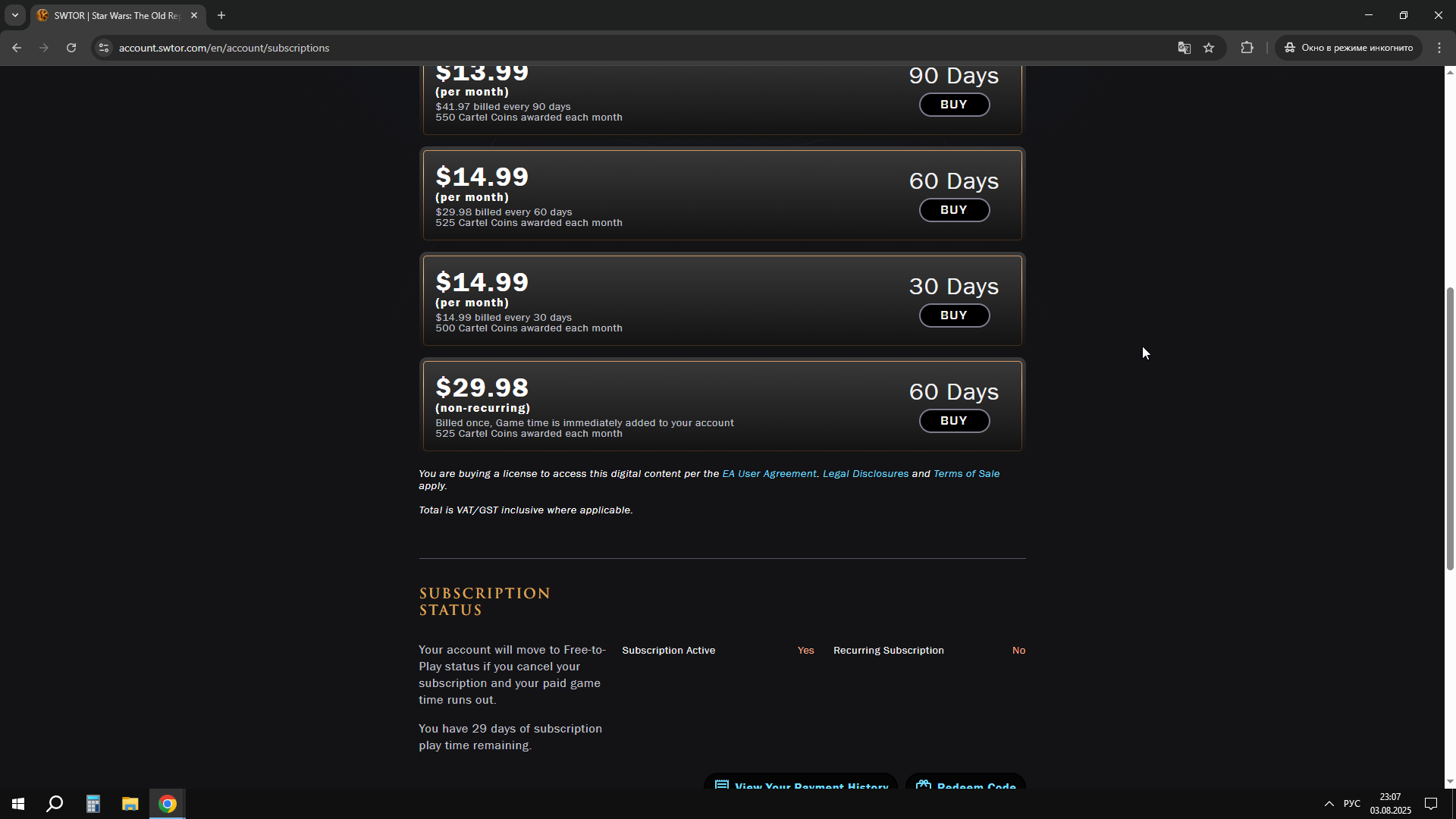The image size is (1456, 819).
Task: Click the Redeem Code button
Action: 965,782
